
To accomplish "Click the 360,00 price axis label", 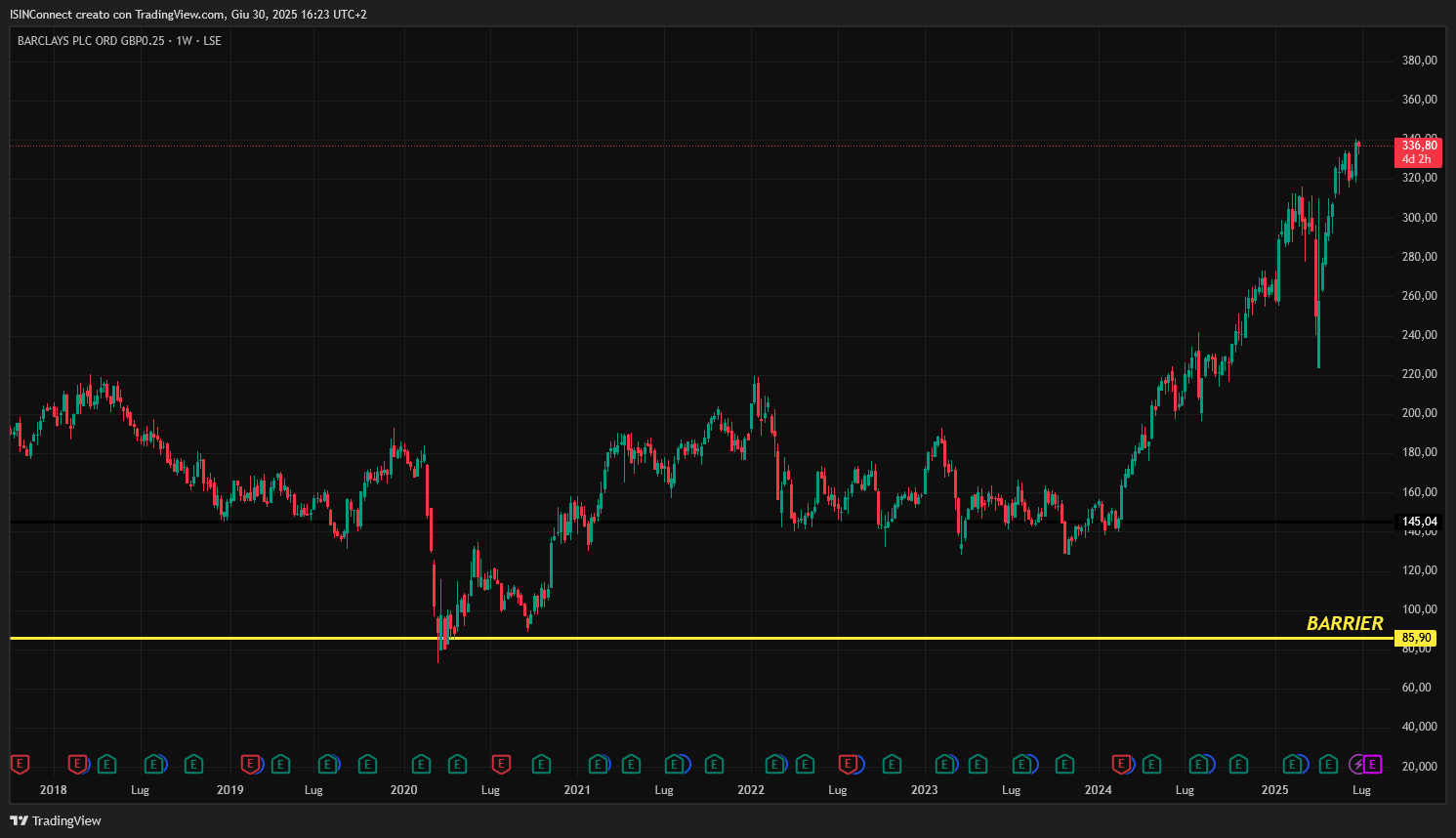I will click(x=1419, y=100).
